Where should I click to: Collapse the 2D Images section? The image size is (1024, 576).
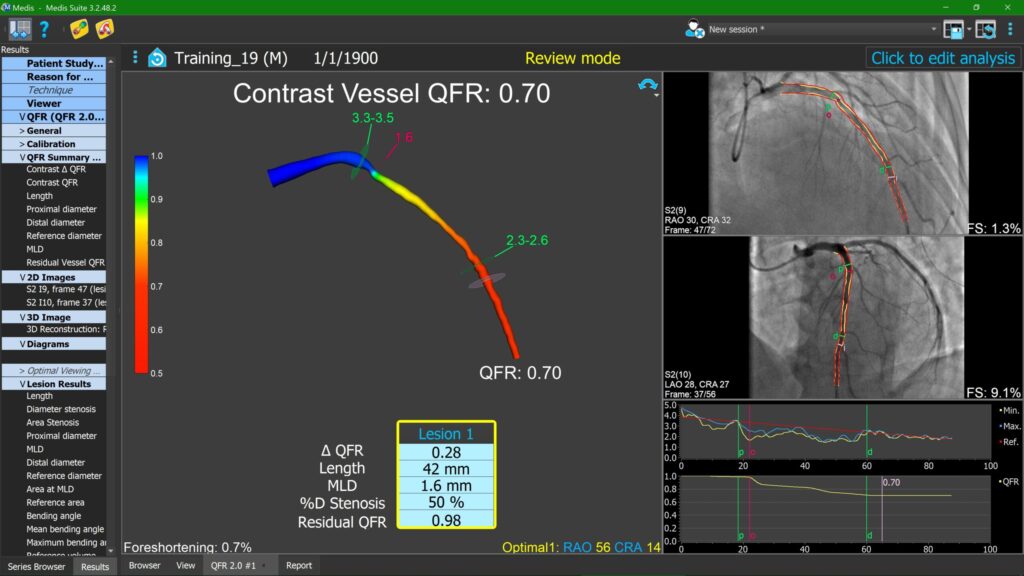22,276
